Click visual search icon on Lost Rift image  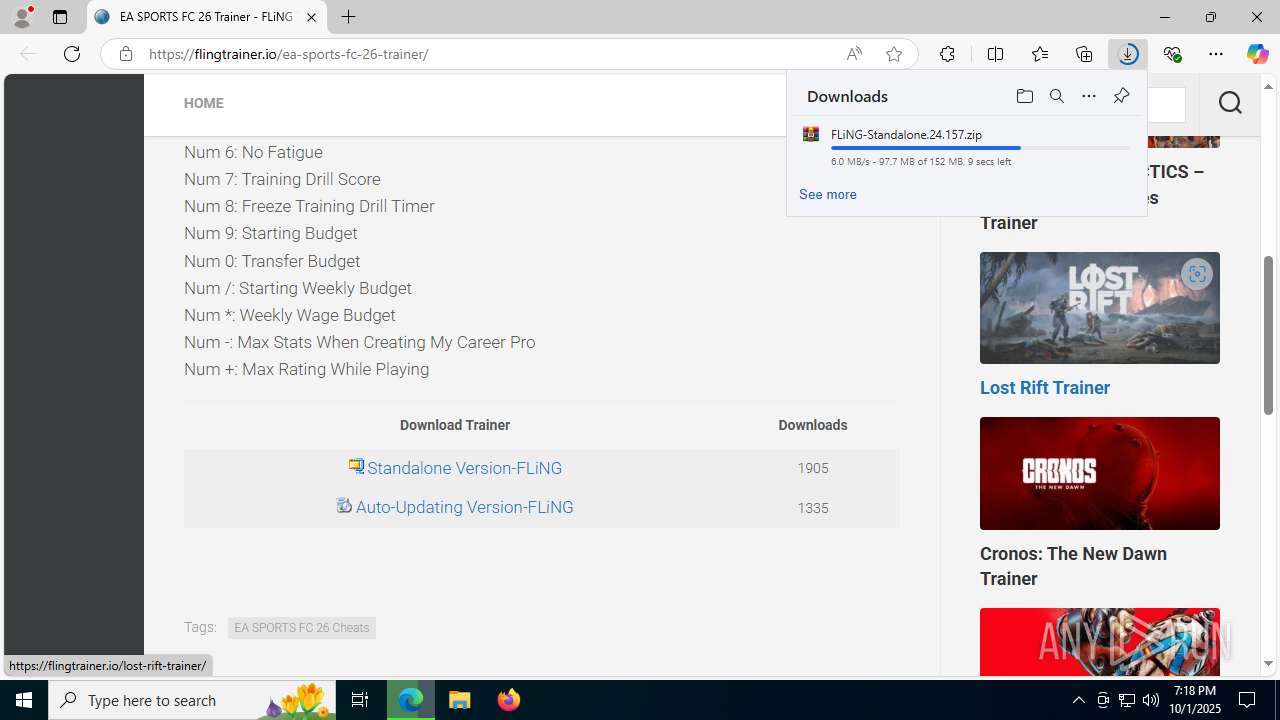(1196, 274)
